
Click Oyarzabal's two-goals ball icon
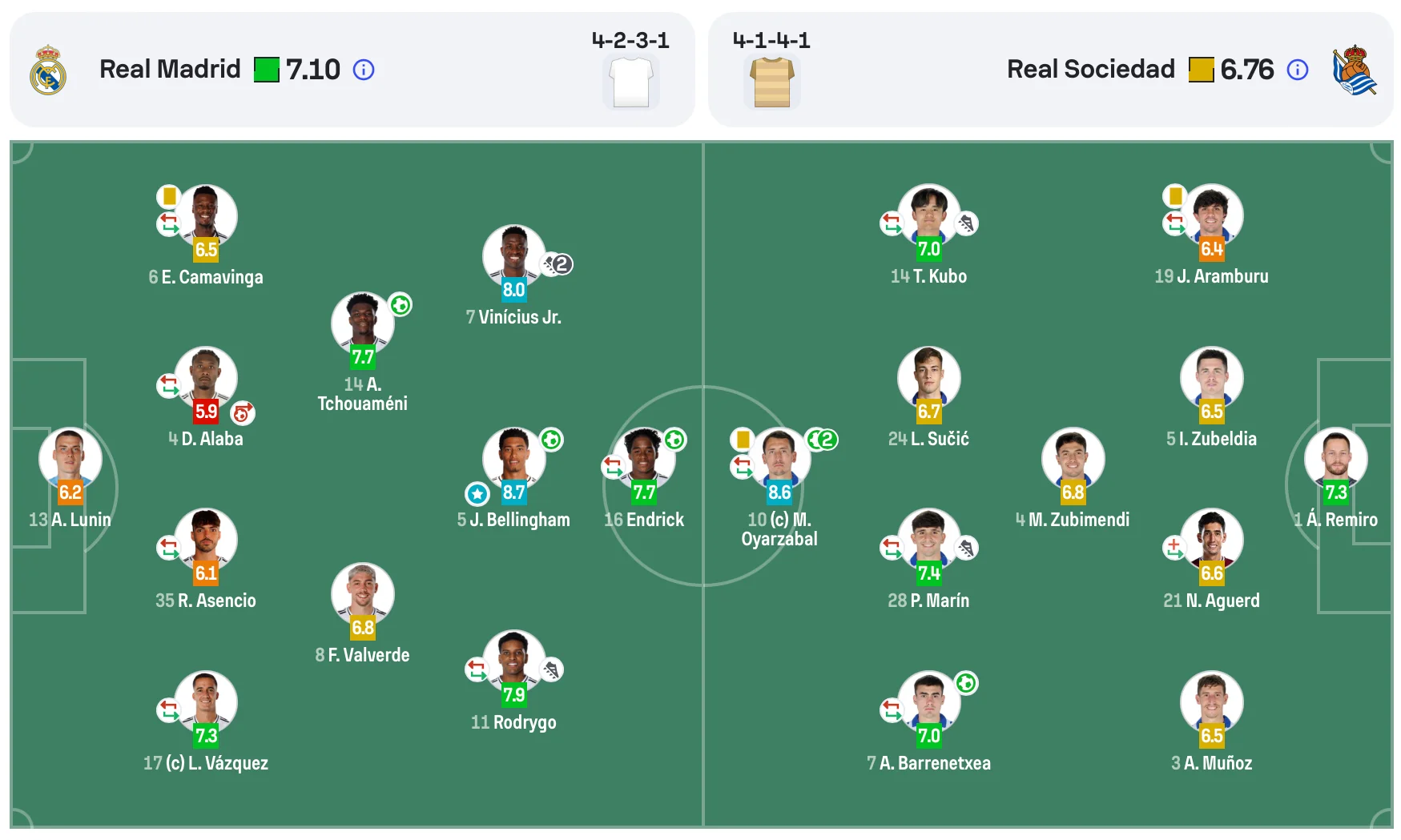tap(822, 439)
